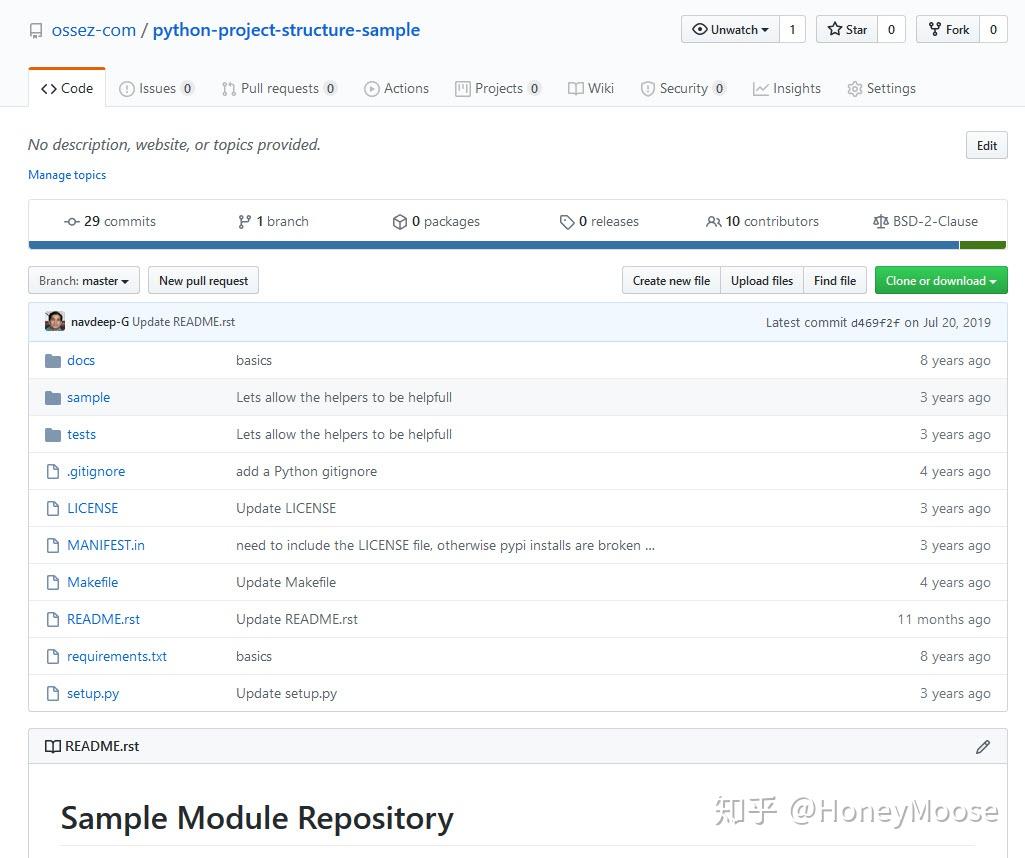Click Create new file button

point(671,280)
